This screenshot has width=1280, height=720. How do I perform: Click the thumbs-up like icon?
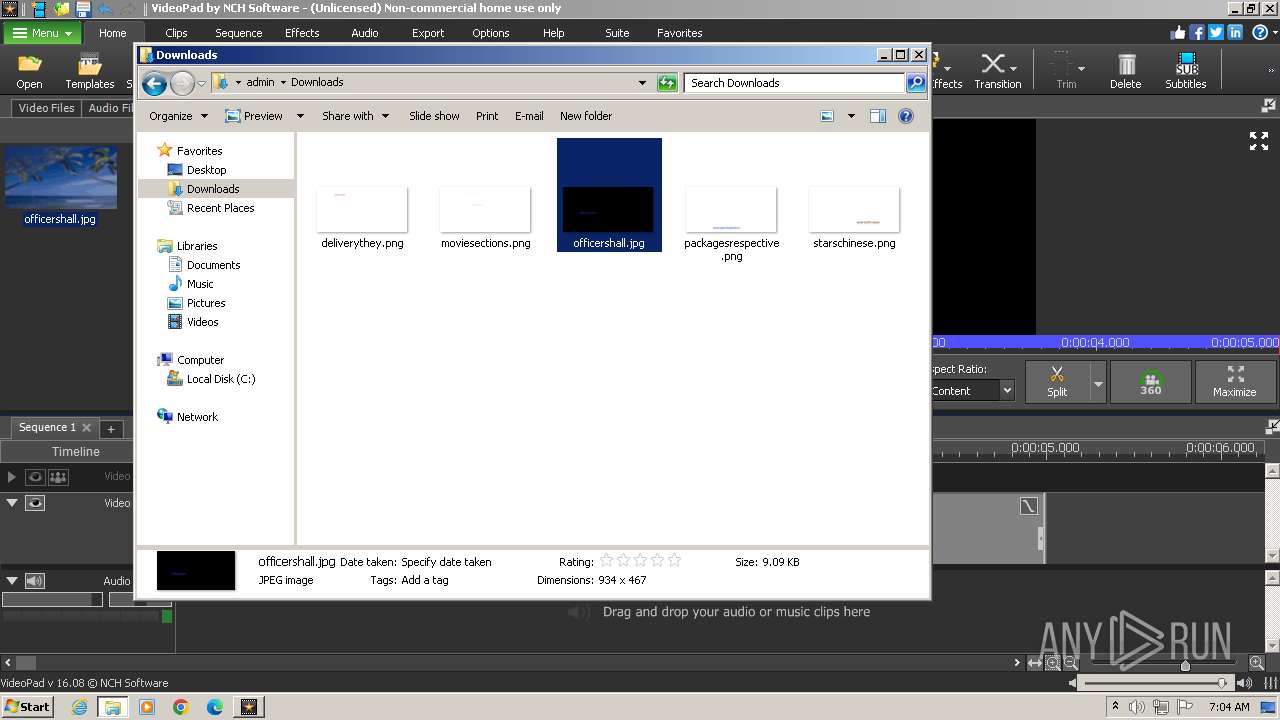tap(1178, 33)
